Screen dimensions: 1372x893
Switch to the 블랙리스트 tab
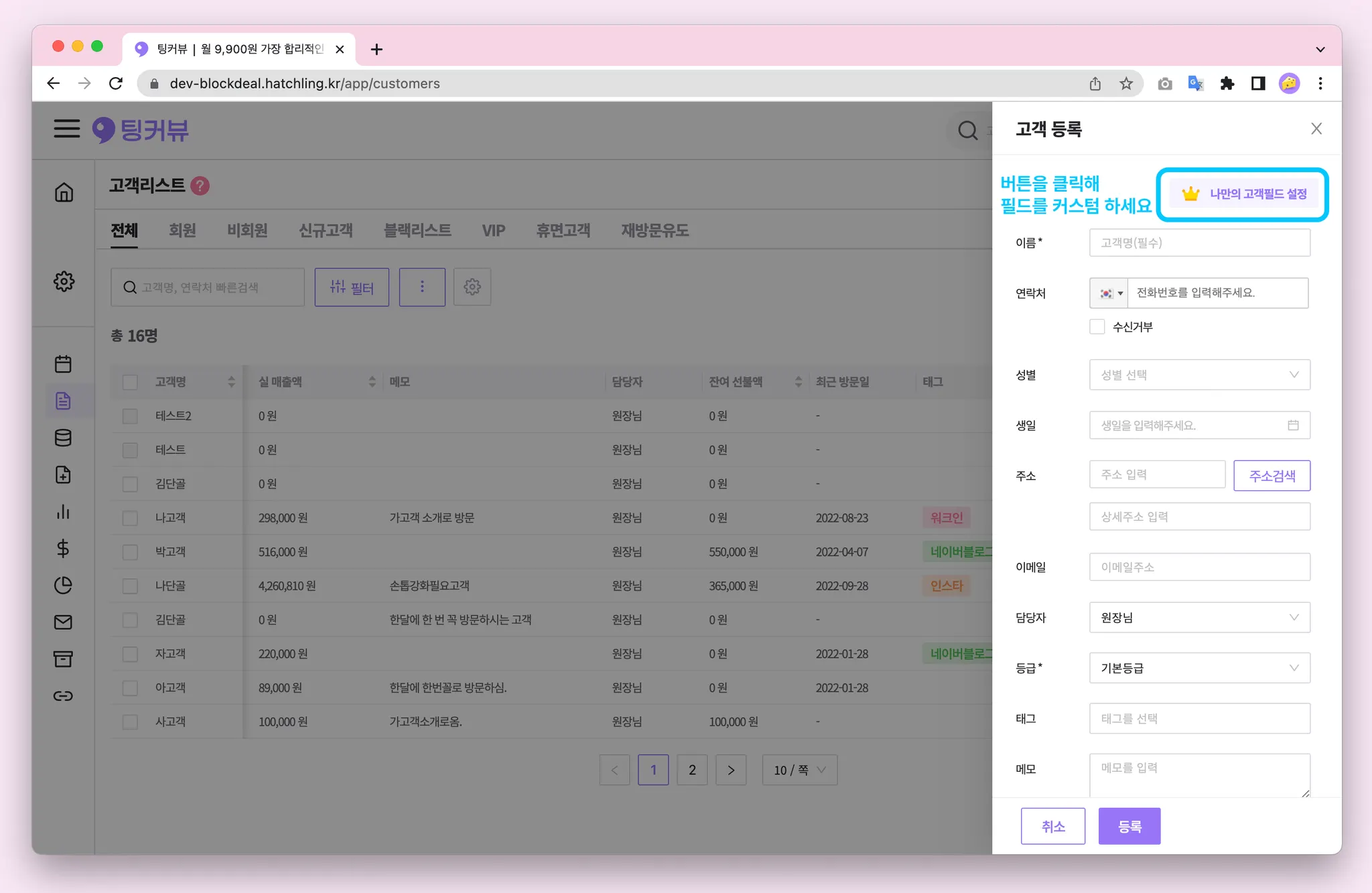[417, 230]
